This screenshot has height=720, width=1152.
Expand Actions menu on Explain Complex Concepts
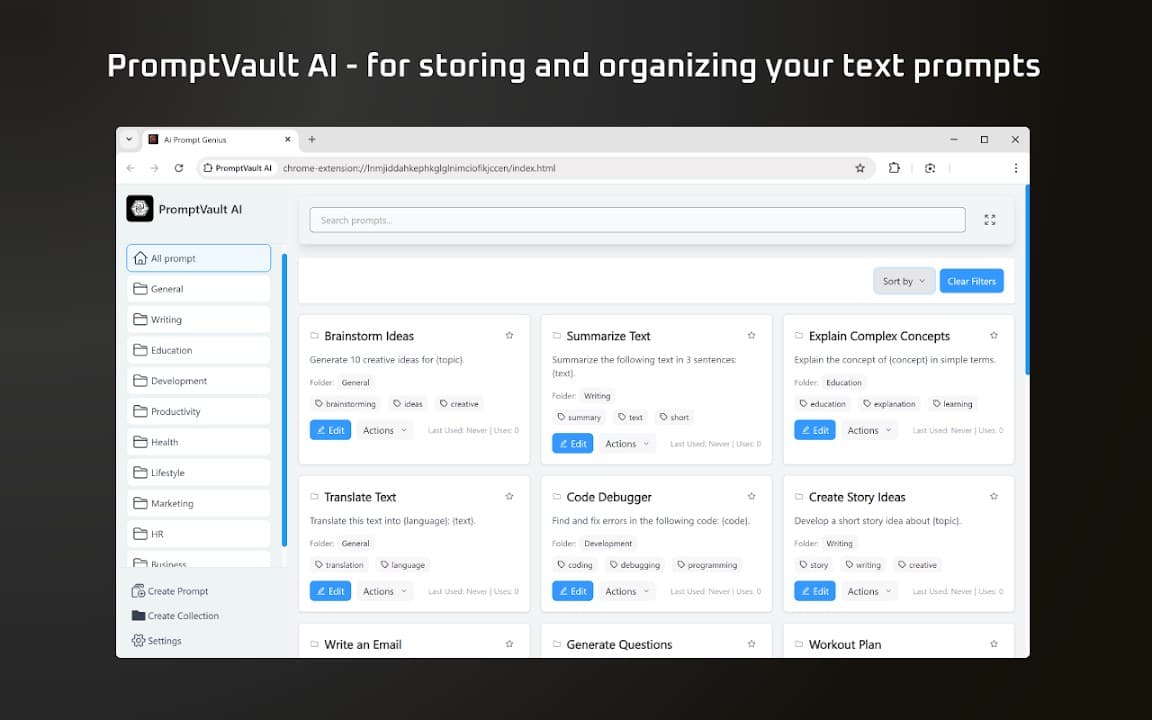[870, 431]
